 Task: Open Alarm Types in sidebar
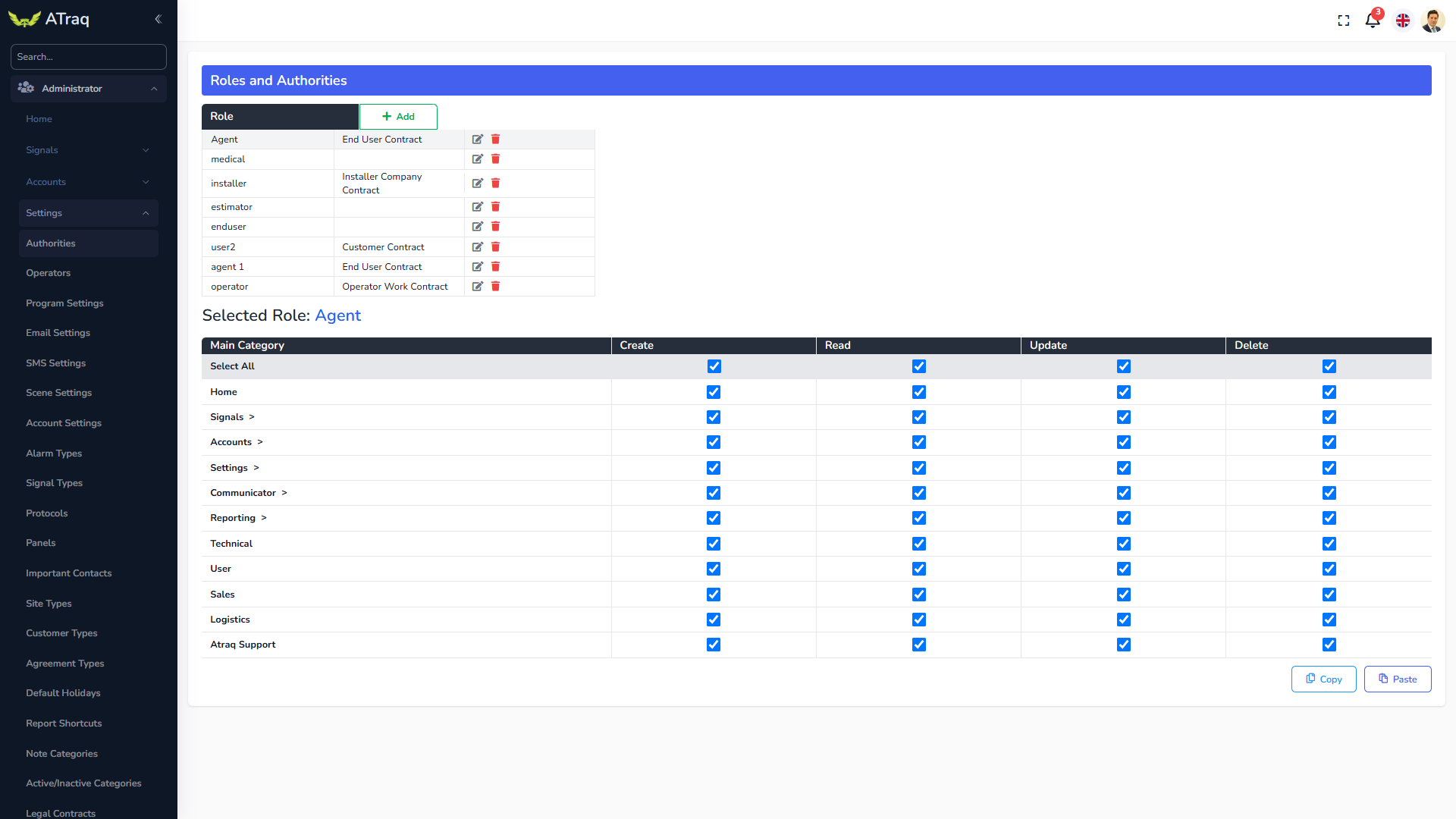[54, 453]
